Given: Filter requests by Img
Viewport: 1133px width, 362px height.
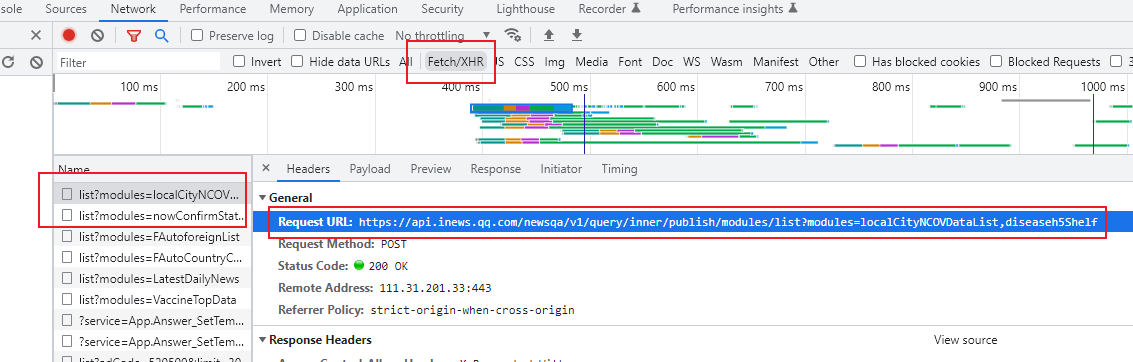Looking at the screenshot, I should pos(555,62).
